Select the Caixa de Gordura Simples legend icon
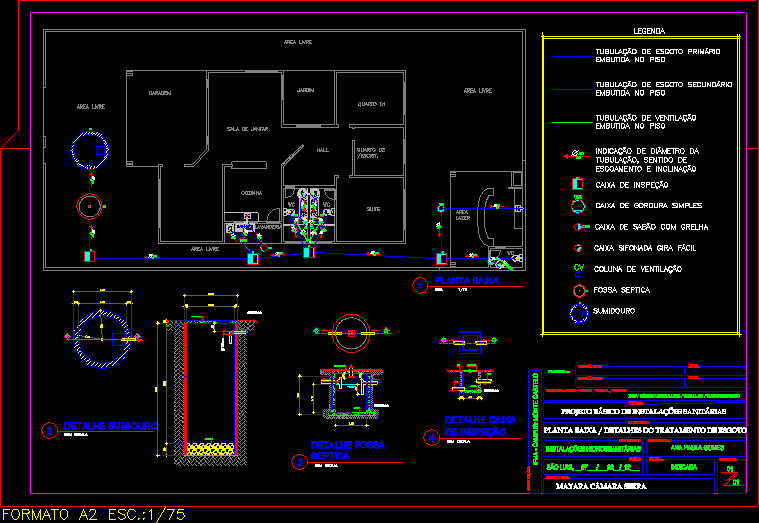This screenshot has width=759, height=523. (x=576, y=205)
